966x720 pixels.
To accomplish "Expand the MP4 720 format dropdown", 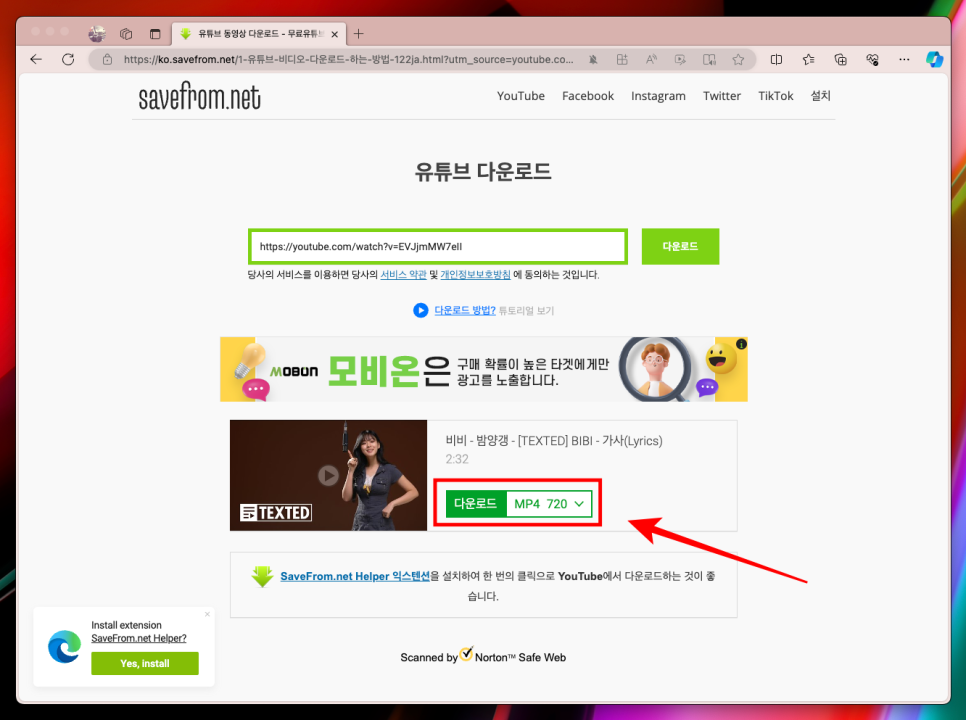I will click(549, 504).
